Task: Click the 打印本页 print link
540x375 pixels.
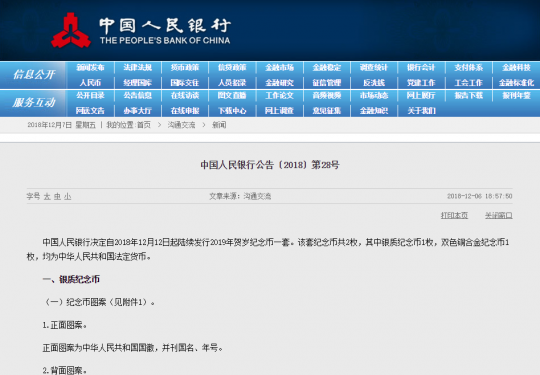Action: tap(454, 215)
